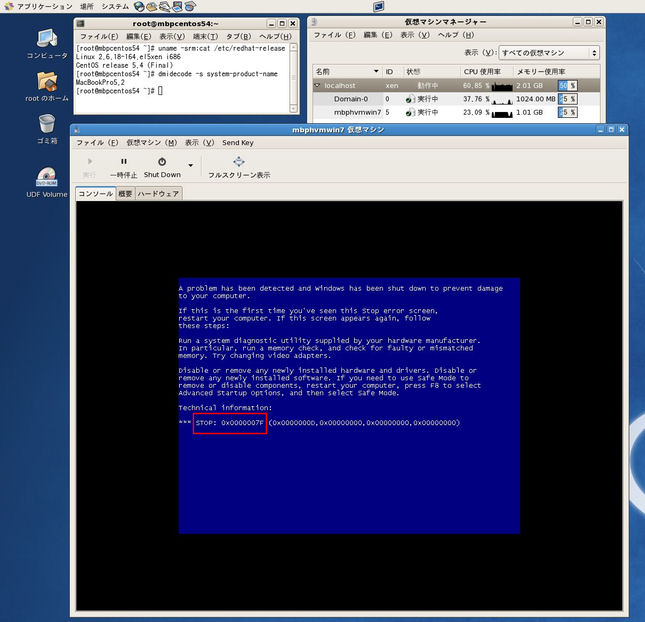Open the terminal 編集(E) menu
The height and width of the screenshot is (622, 645).
pos(139,36)
